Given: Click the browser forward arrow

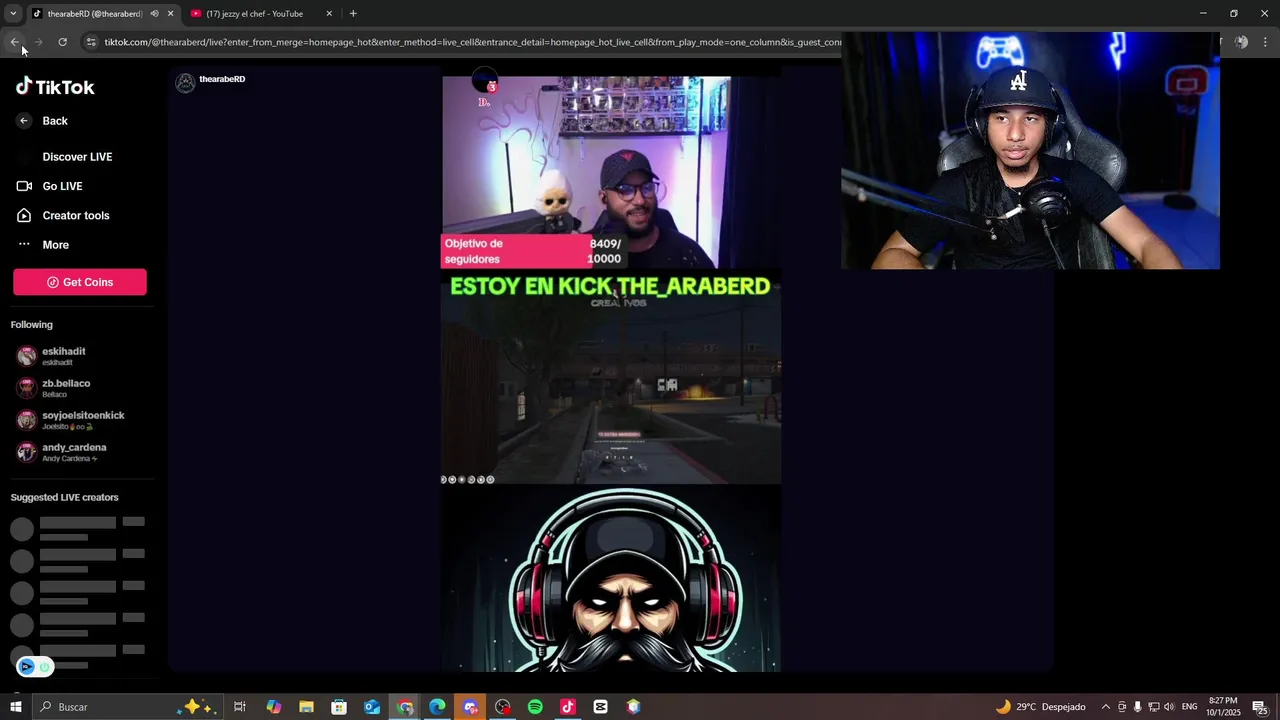Looking at the screenshot, I should pyautogui.click(x=38, y=42).
